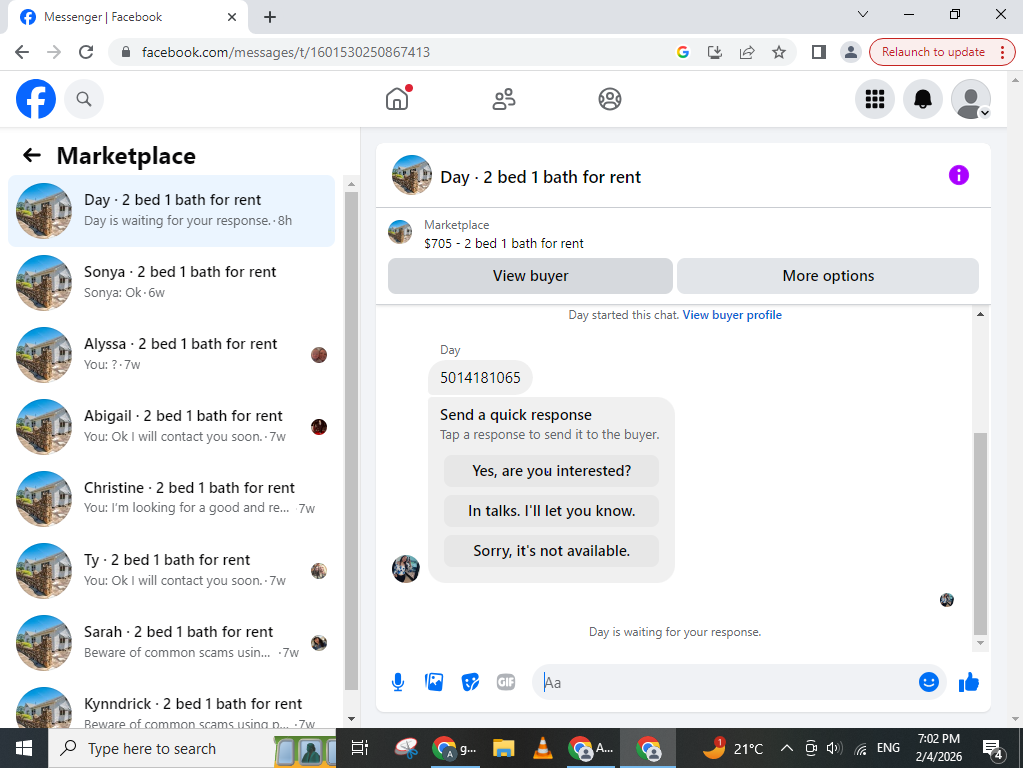Open Day's rental conversation

pos(172,211)
